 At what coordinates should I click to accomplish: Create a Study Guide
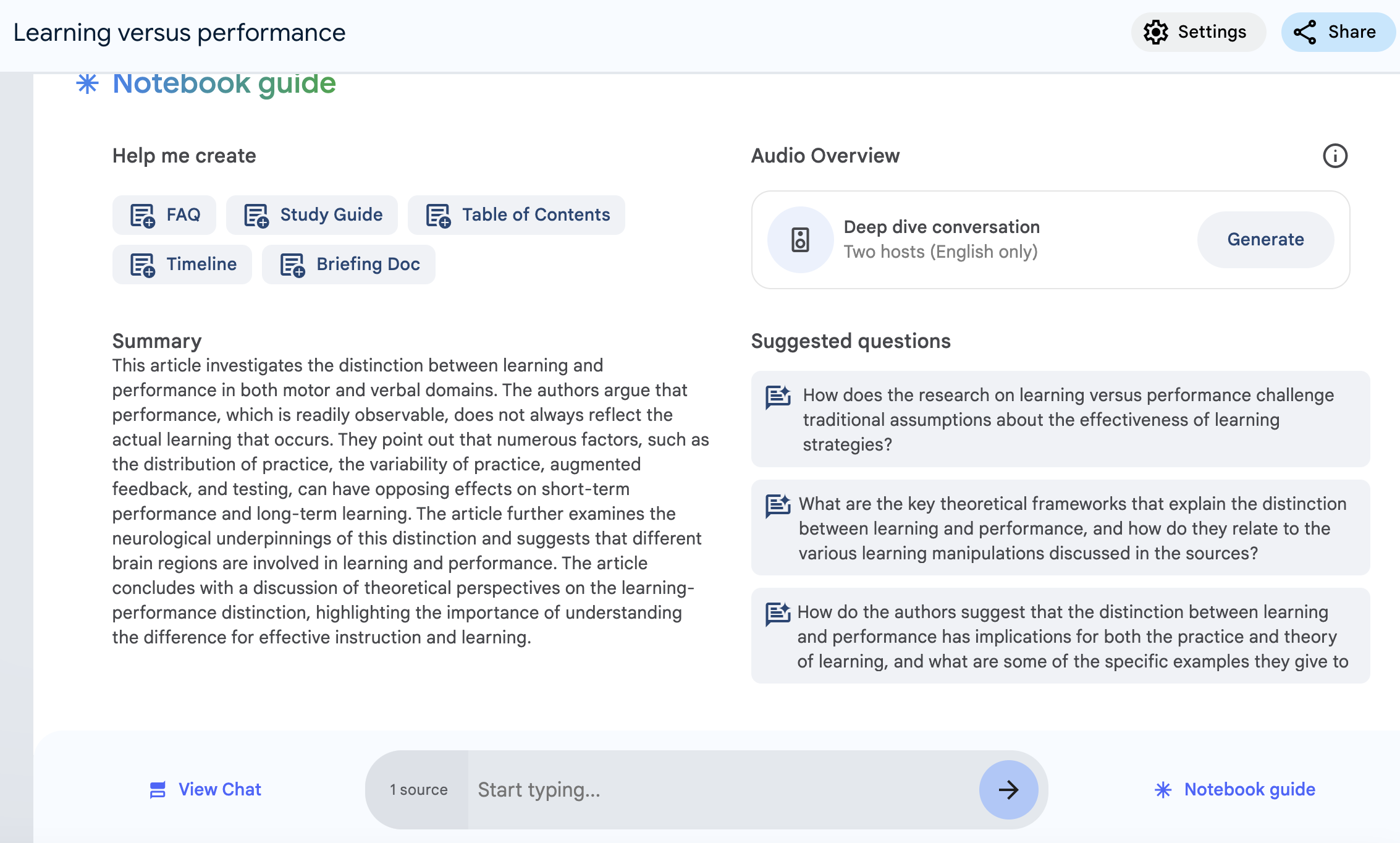click(x=312, y=215)
